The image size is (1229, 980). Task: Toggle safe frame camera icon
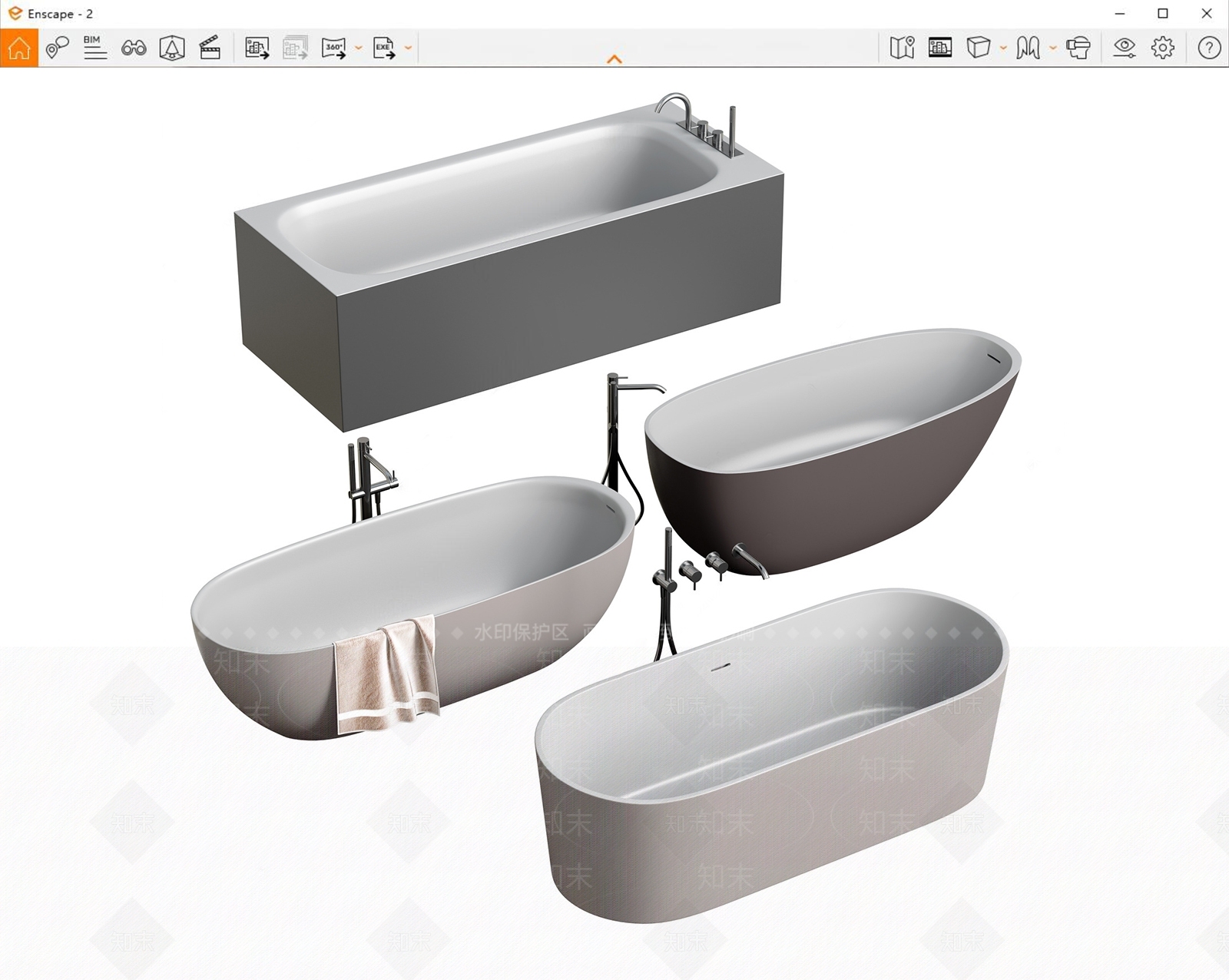(x=172, y=48)
